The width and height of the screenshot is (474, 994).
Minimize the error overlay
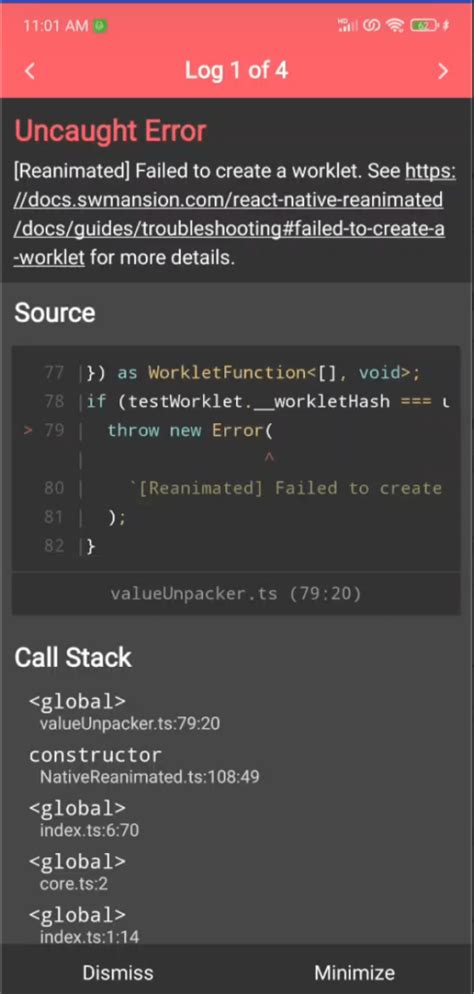pos(355,972)
